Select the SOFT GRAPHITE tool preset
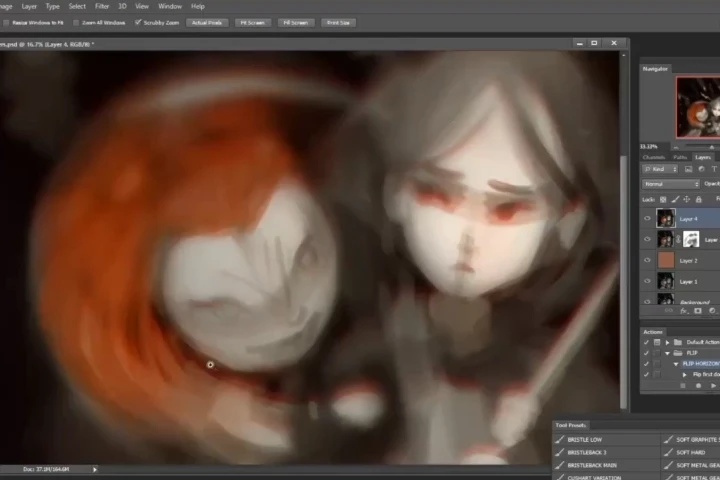Image resolution: width=720 pixels, height=480 pixels. point(691,440)
